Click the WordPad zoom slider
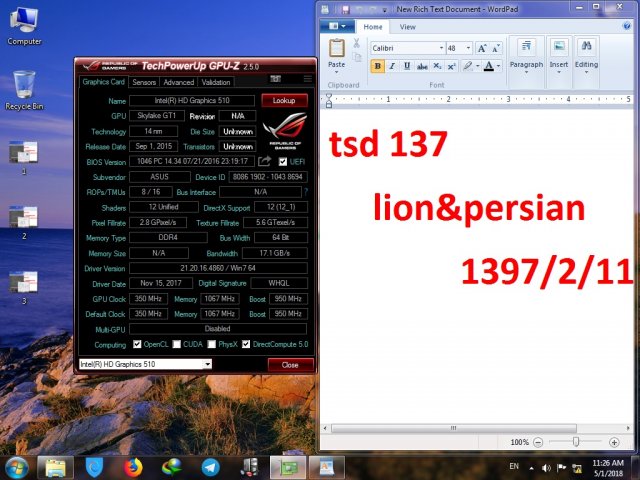Image resolution: width=640 pixels, height=480 pixels. pos(576,441)
